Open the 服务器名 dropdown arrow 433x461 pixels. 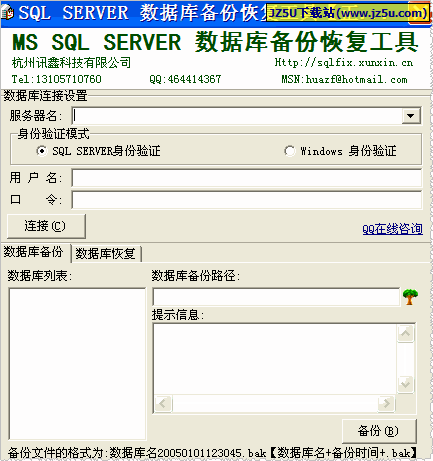[x=411, y=116]
